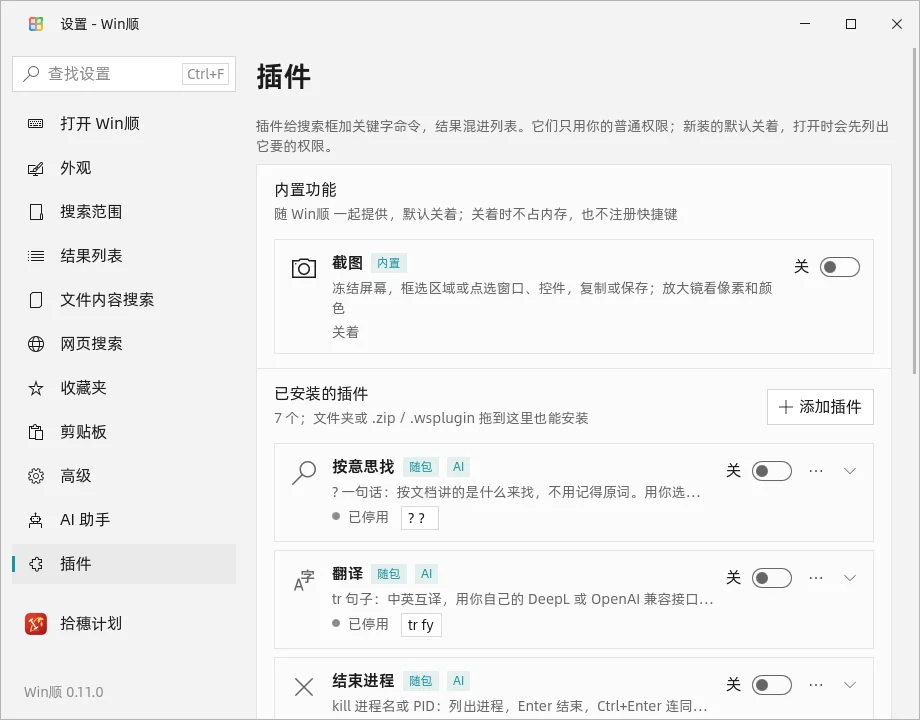The width and height of the screenshot is (920, 720).
Task: Click the Win顺 0.11.0 version label
Action: [x=64, y=692]
